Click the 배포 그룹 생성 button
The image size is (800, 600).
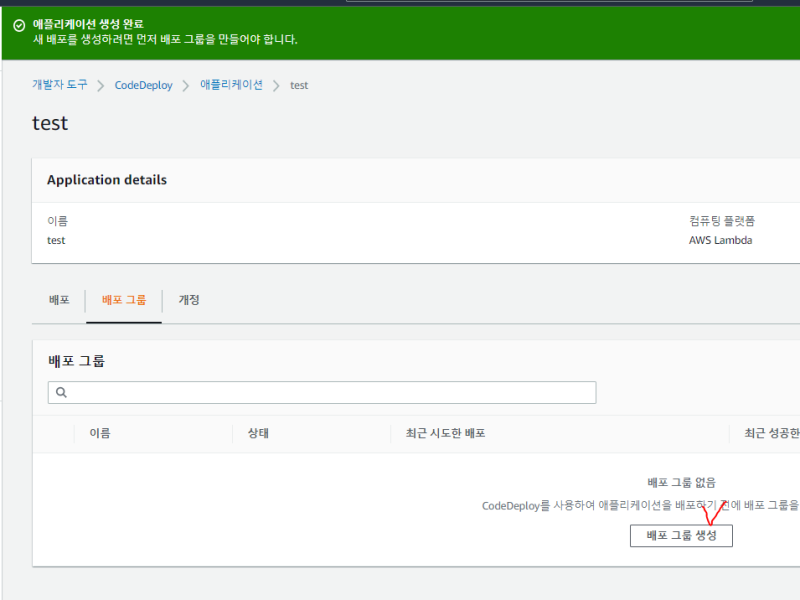pyautogui.click(x=681, y=535)
